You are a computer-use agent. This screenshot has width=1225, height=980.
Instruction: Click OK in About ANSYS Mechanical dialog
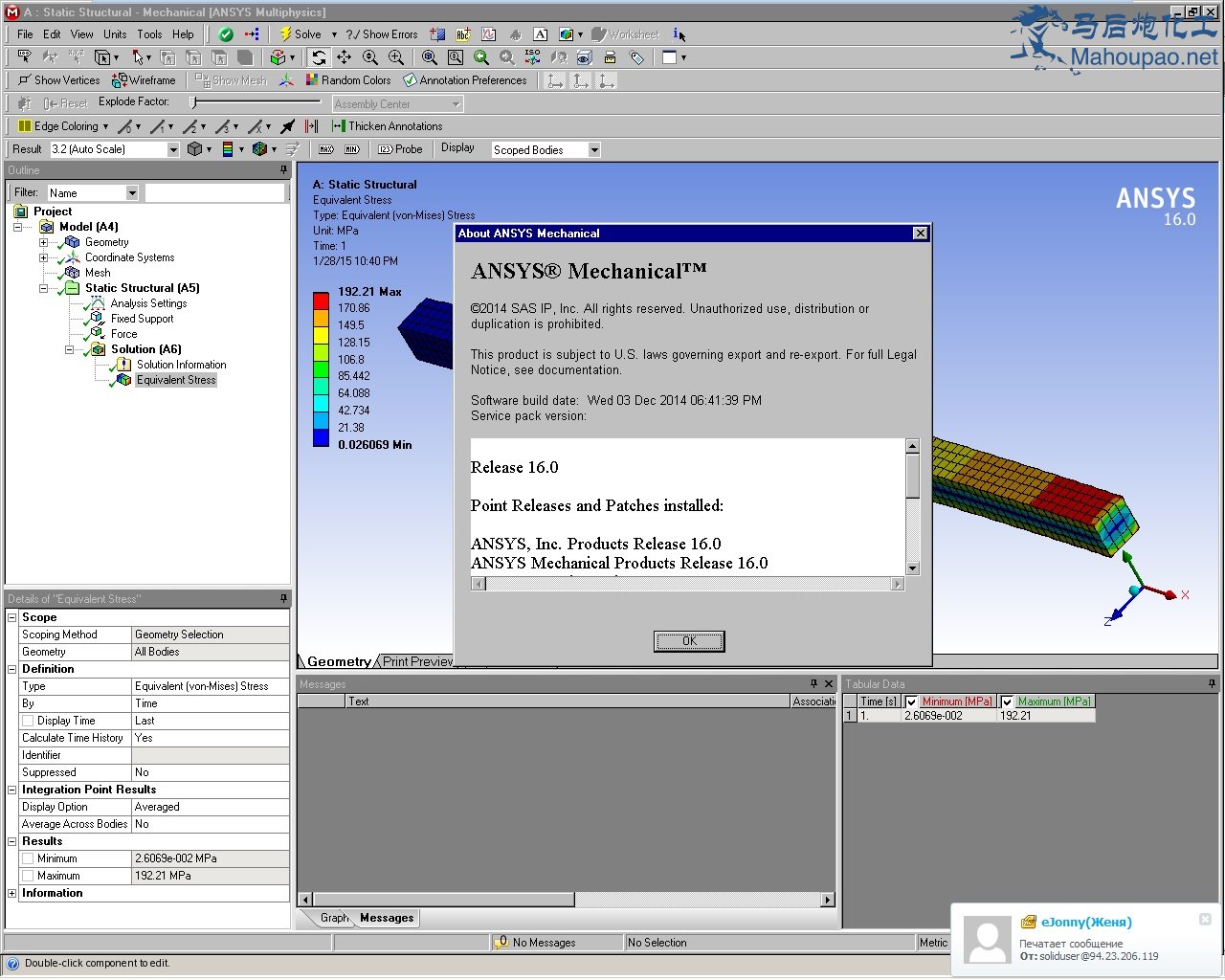[x=689, y=641]
